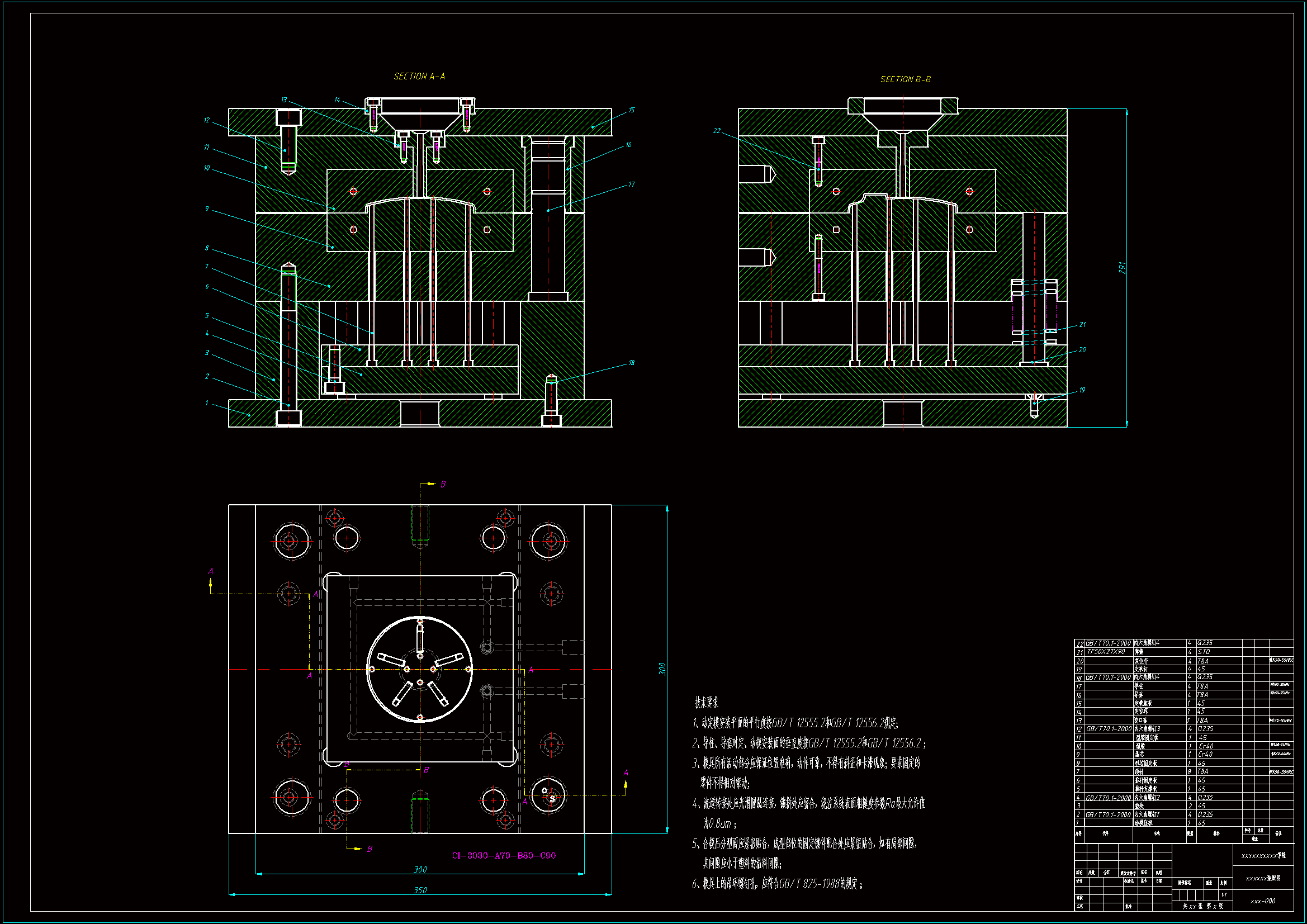Click the TF50X27X90 spring entry in parts list

click(1106, 652)
